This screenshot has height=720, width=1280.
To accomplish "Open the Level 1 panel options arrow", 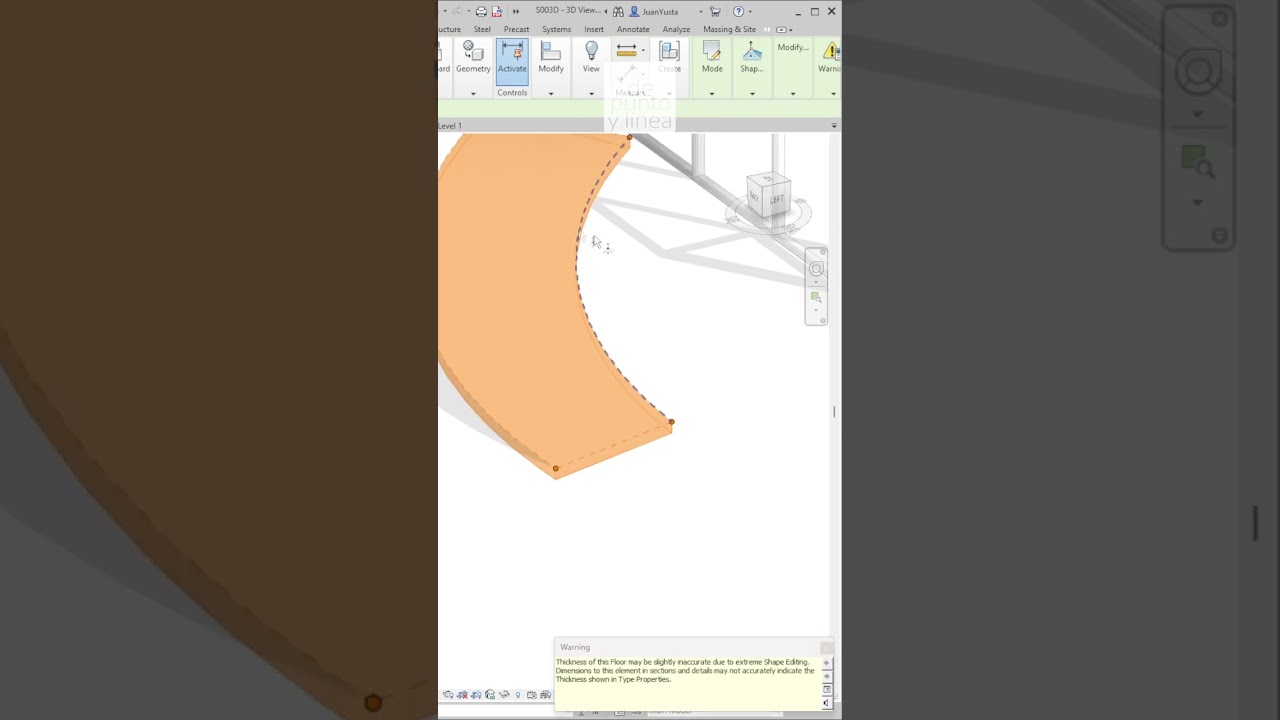I will click(834, 126).
